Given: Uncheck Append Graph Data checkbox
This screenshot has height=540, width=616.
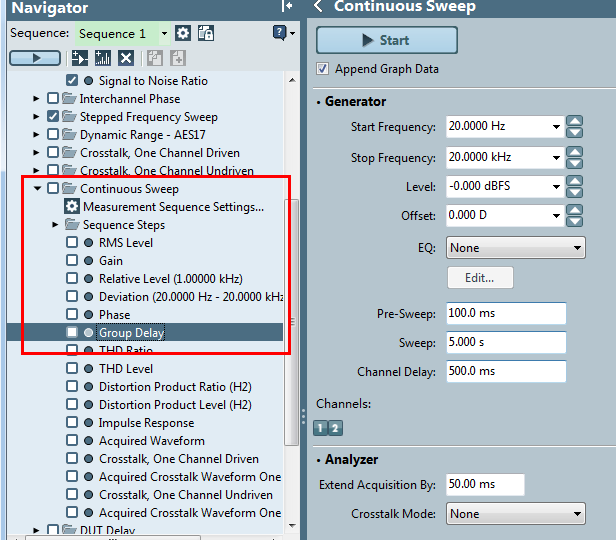Looking at the screenshot, I should coord(323,69).
